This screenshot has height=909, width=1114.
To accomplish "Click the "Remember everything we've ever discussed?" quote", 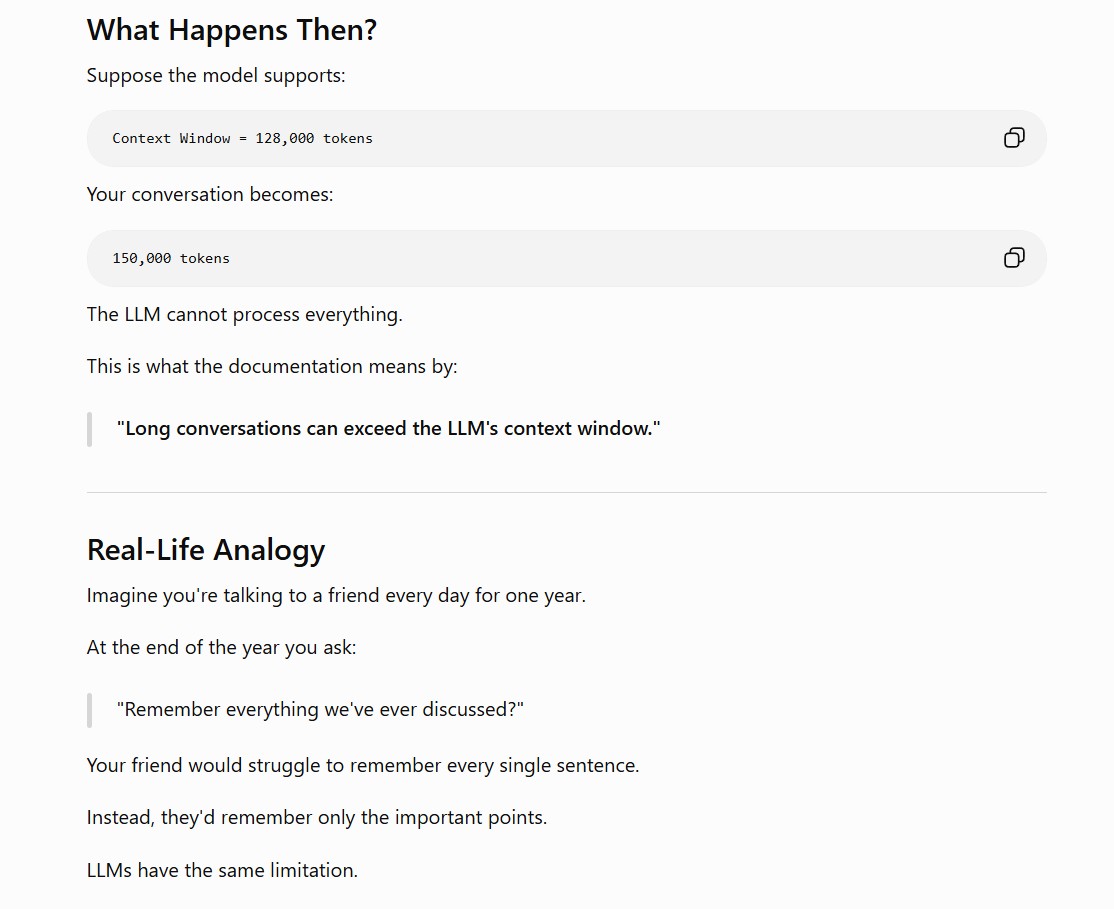I will point(320,710).
